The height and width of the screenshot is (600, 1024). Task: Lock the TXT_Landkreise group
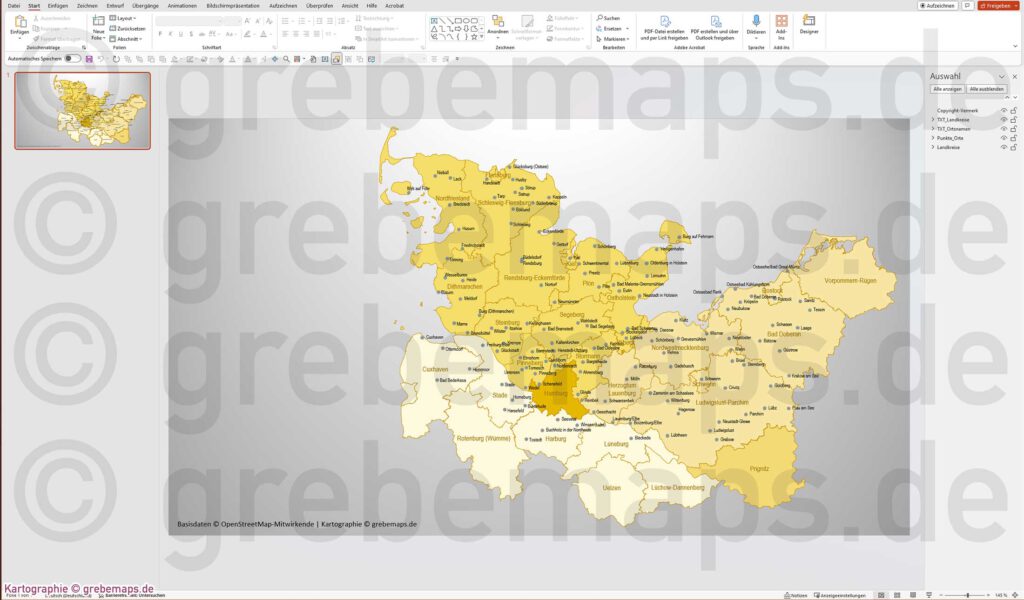point(1014,119)
